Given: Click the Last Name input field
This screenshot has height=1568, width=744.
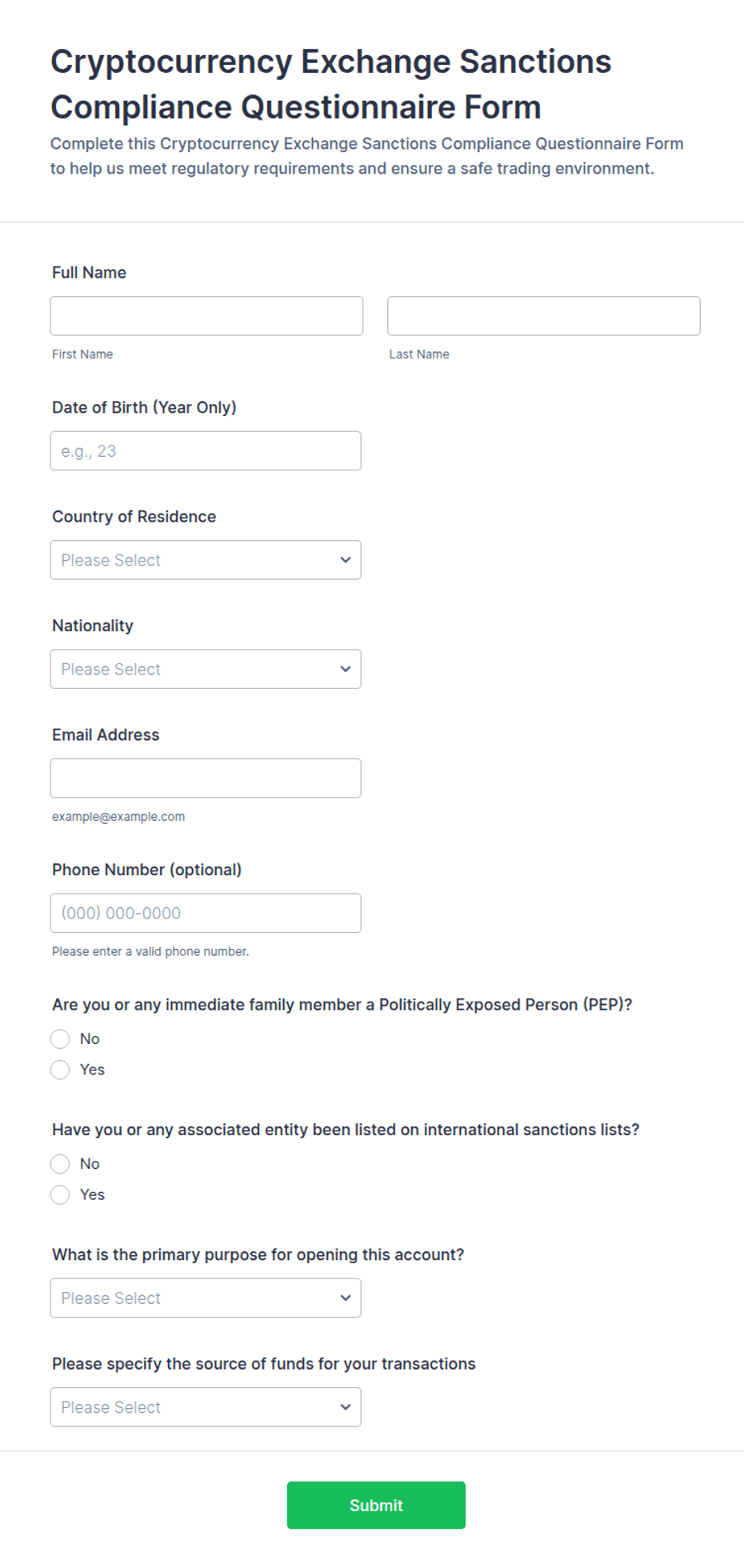Looking at the screenshot, I should click(544, 316).
